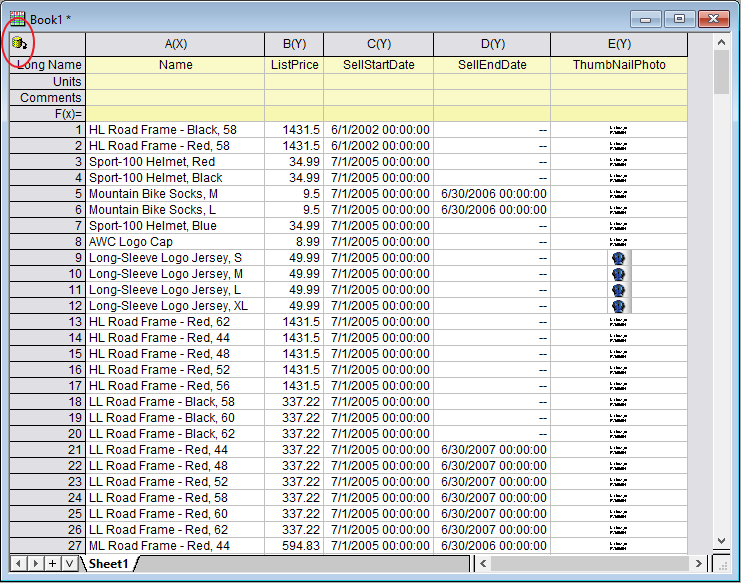Click the add new sheet plus button
This screenshot has width=741, height=583.
click(x=51, y=564)
